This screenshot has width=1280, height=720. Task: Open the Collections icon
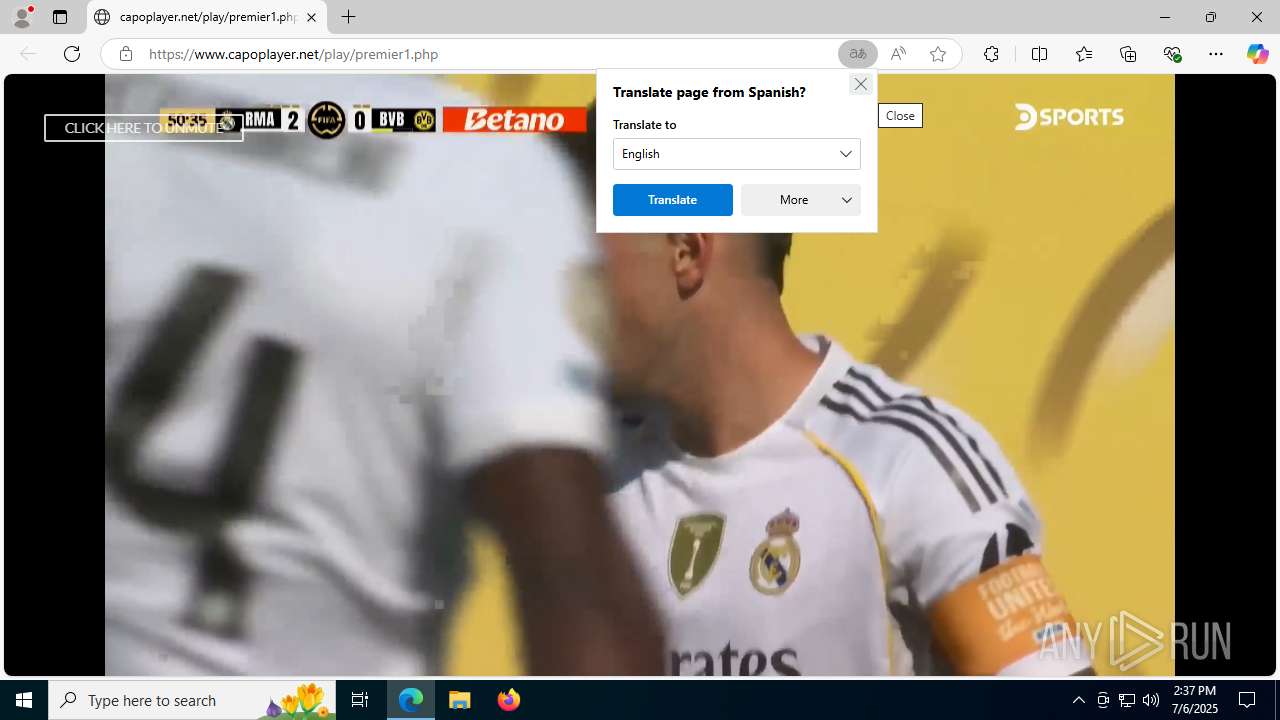tap(1128, 54)
